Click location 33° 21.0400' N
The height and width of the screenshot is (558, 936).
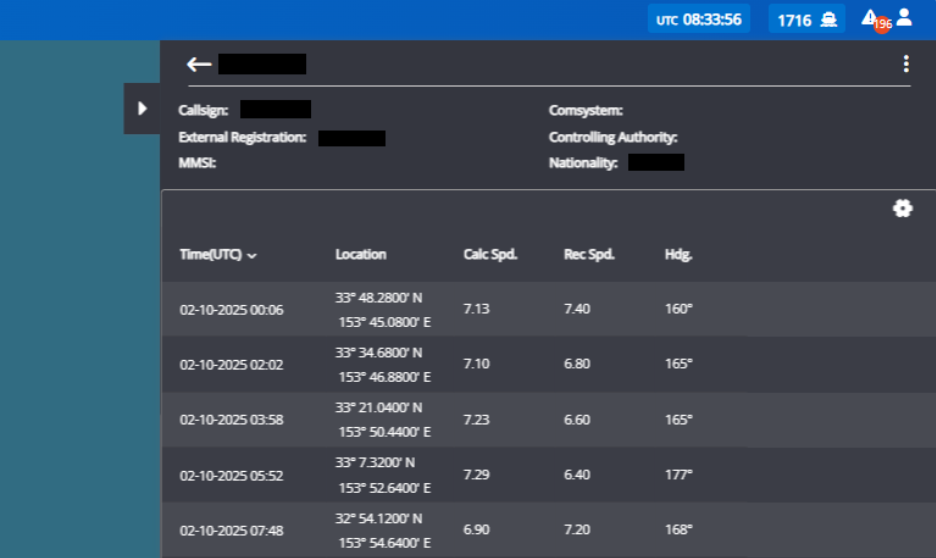tap(378, 408)
